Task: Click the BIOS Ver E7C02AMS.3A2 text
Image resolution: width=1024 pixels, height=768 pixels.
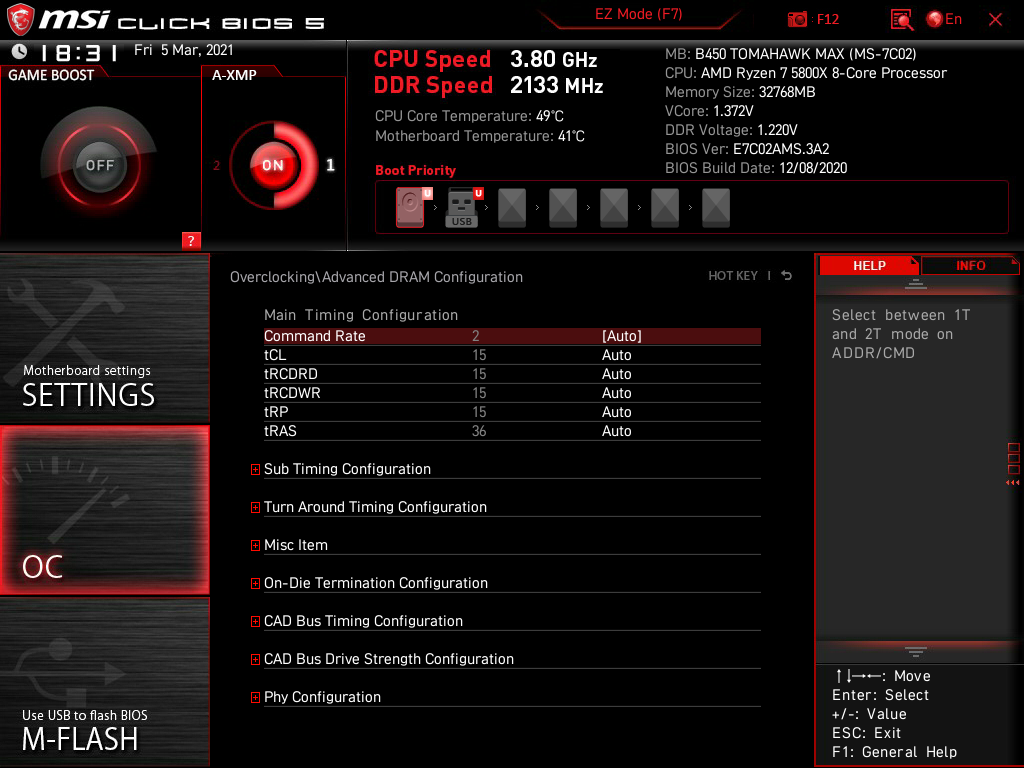Action: pyautogui.click(x=747, y=149)
